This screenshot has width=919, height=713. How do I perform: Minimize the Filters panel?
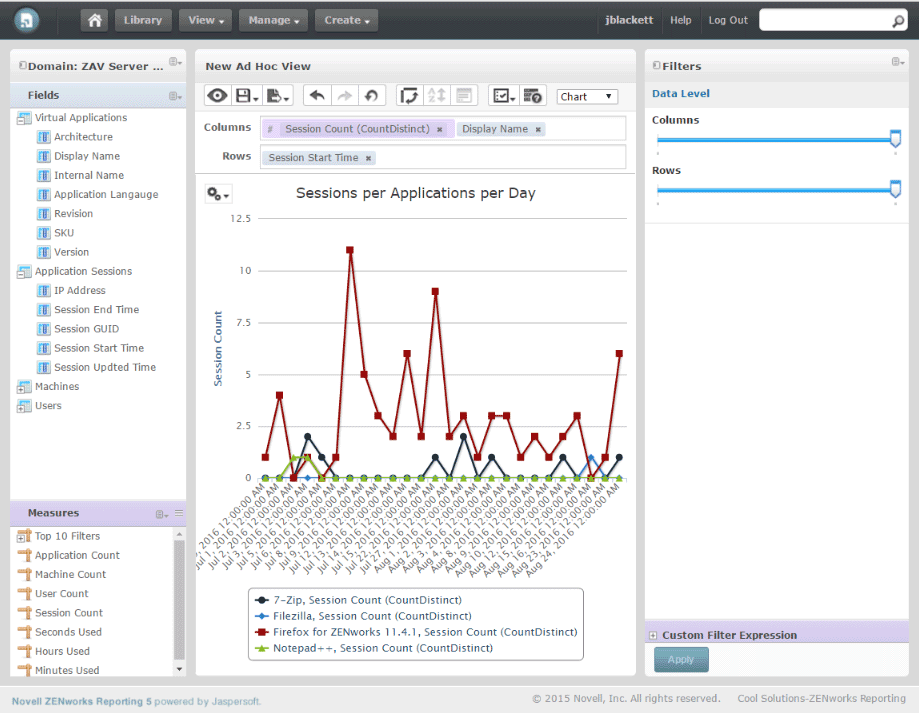click(656, 66)
